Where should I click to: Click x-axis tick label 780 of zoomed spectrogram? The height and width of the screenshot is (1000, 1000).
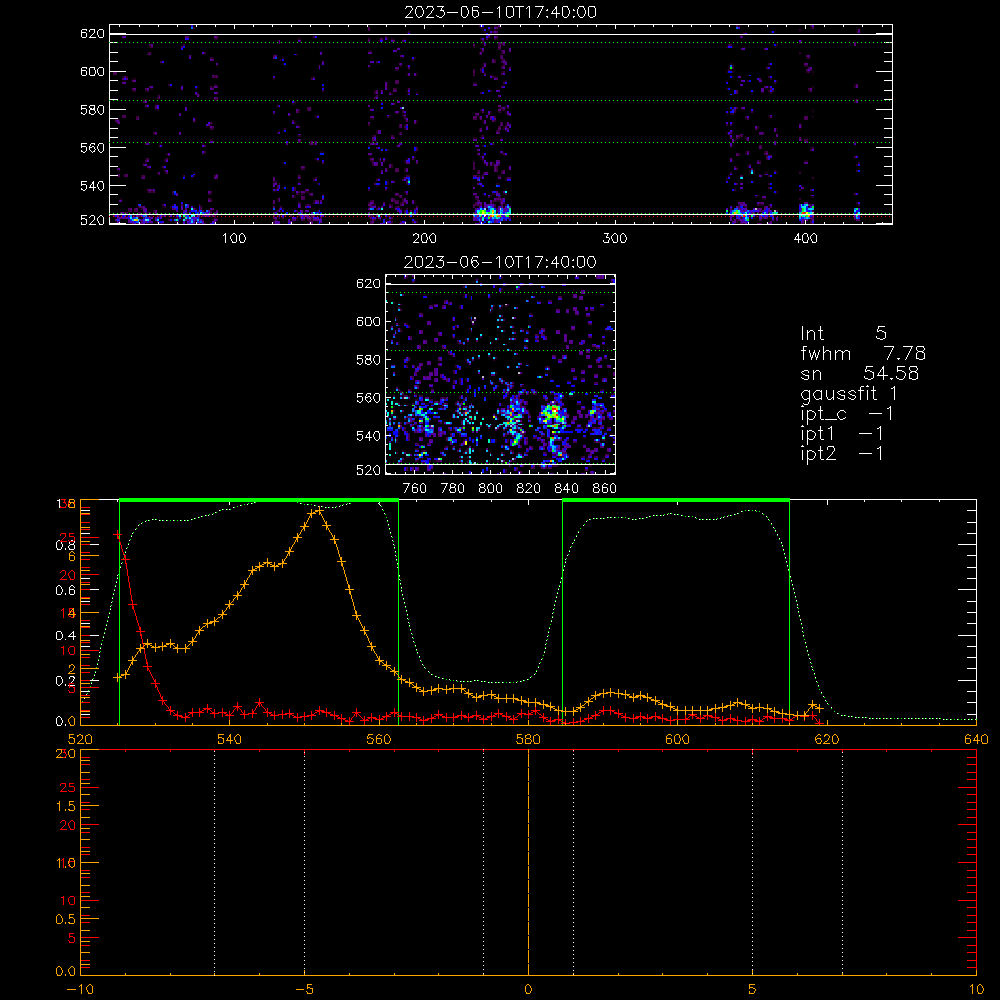pyautogui.click(x=453, y=489)
